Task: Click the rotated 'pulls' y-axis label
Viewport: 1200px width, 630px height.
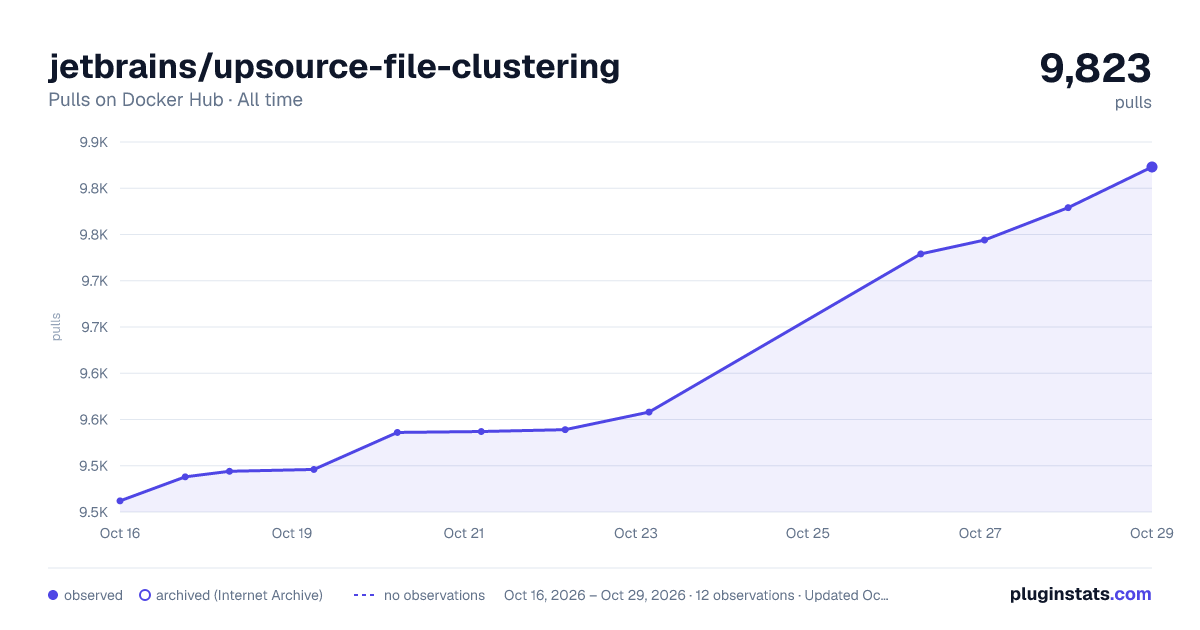Action: pyautogui.click(x=56, y=327)
